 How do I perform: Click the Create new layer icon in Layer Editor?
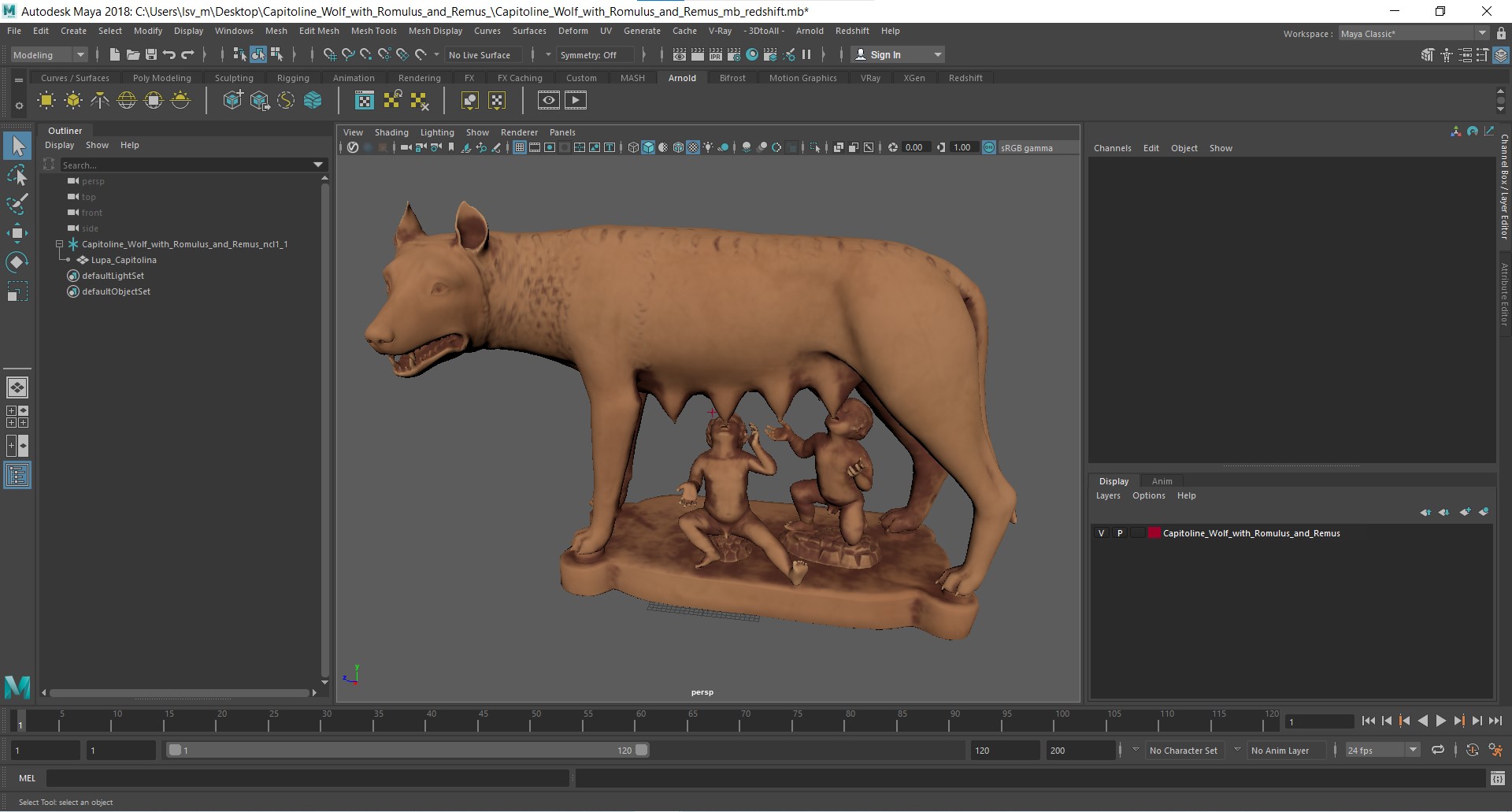1465,512
